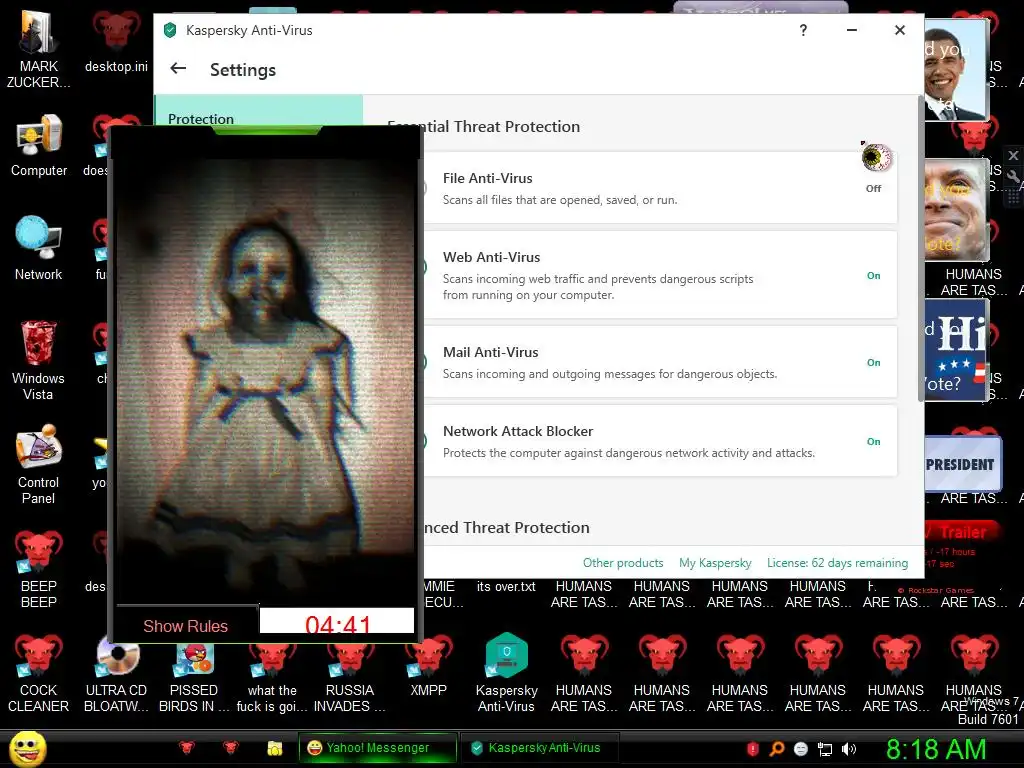1024x768 pixels.
Task: Open Mail Anti-Virus settings row
Action: click(x=660, y=362)
